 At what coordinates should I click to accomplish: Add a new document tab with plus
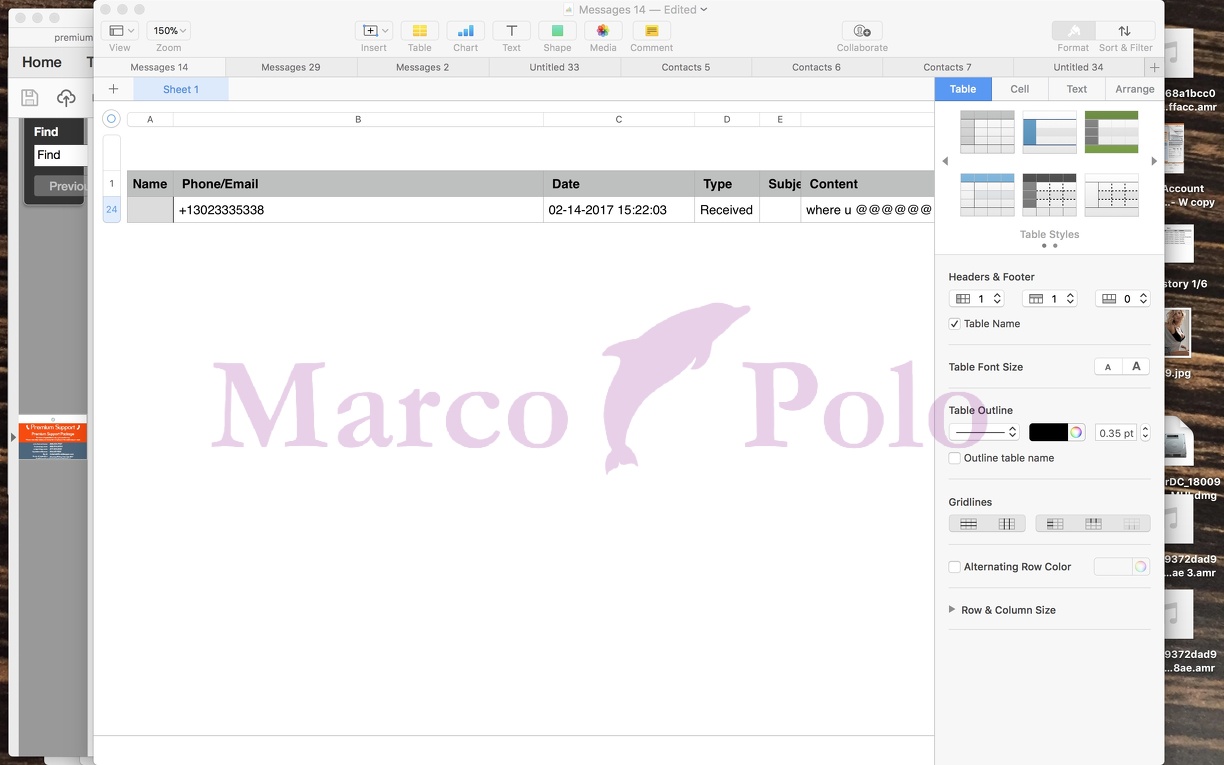(x=1155, y=68)
